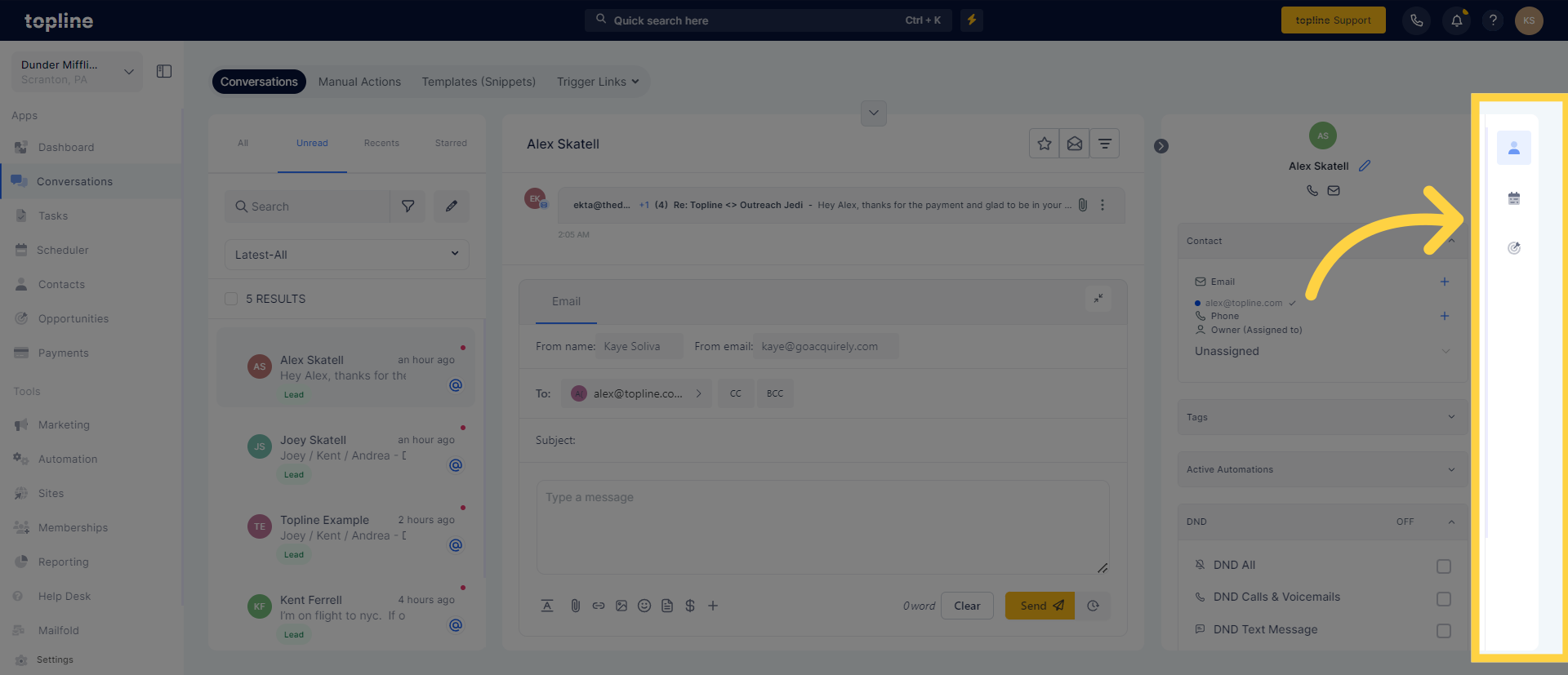The image size is (1568, 675).
Task: Schedule send with clock icon
Action: (1093, 606)
